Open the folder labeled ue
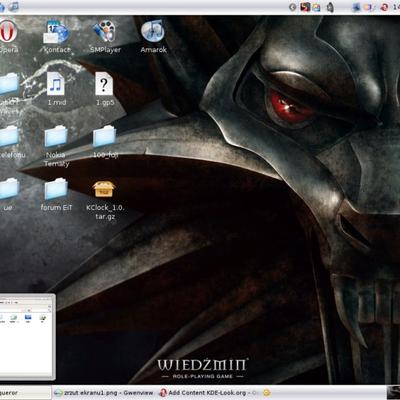This screenshot has width=400, height=400. (9, 189)
